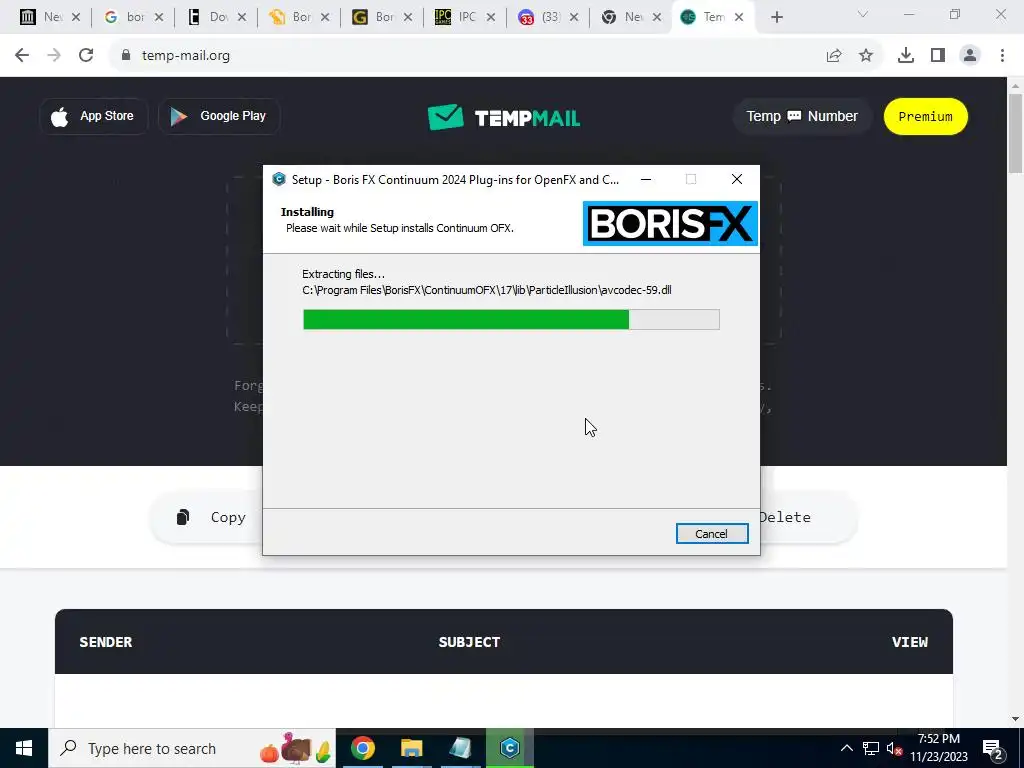Image resolution: width=1024 pixels, height=768 pixels.
Task: Open the Continuum installer taskbar icon
Action: pos(509,748)
